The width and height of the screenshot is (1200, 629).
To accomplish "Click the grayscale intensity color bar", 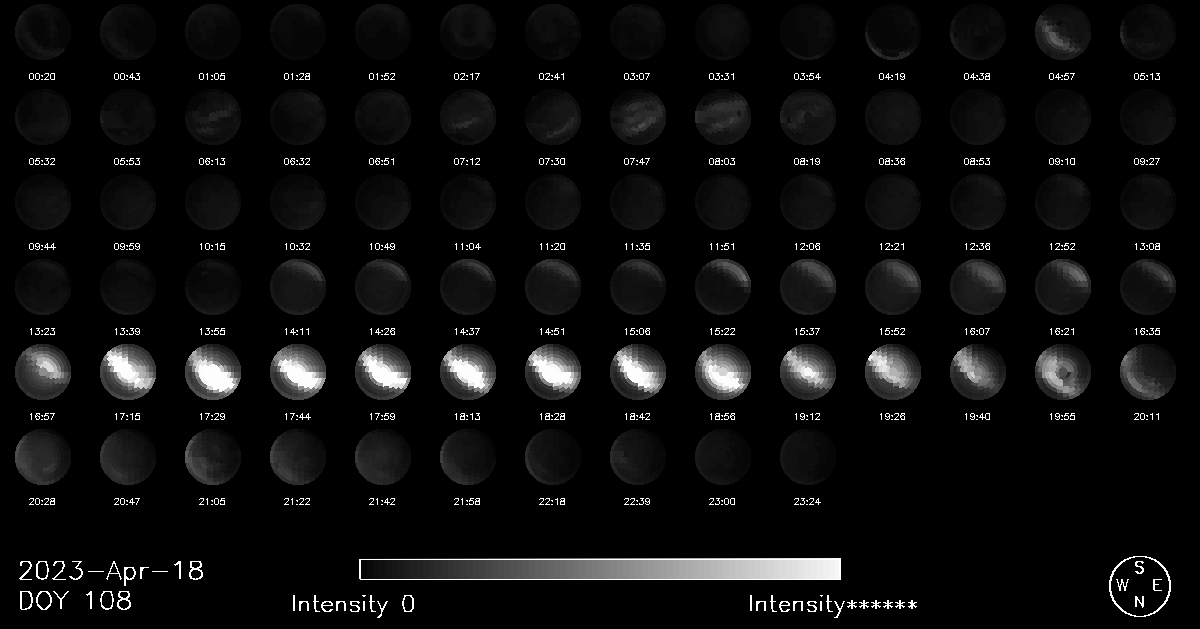I will click(x=600, y=569).
